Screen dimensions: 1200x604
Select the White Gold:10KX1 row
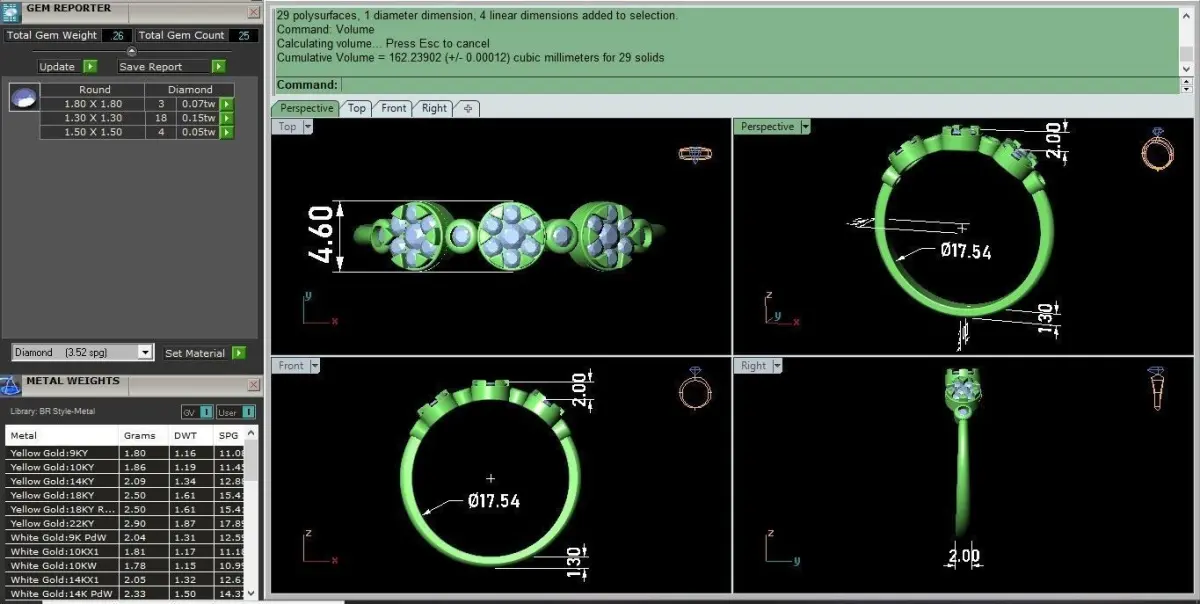pos(125,551)
